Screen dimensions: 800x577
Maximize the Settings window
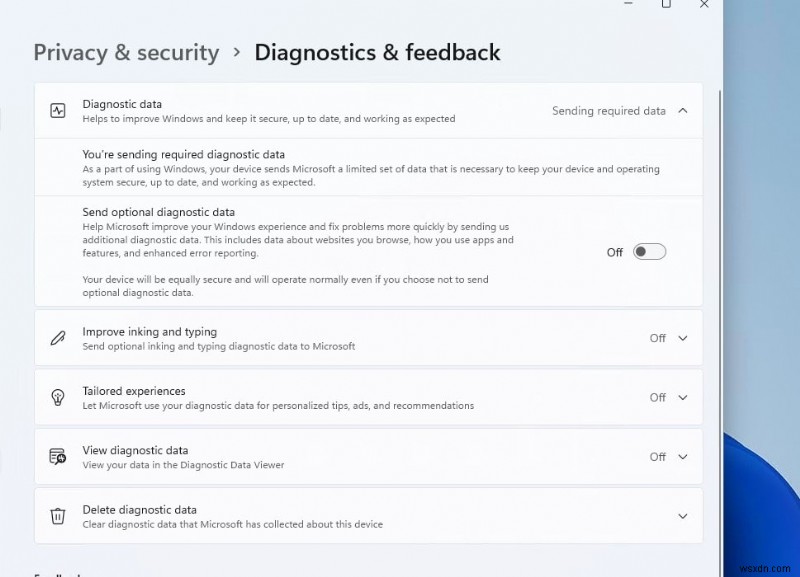pyautogui.click(x=666, y=4)
